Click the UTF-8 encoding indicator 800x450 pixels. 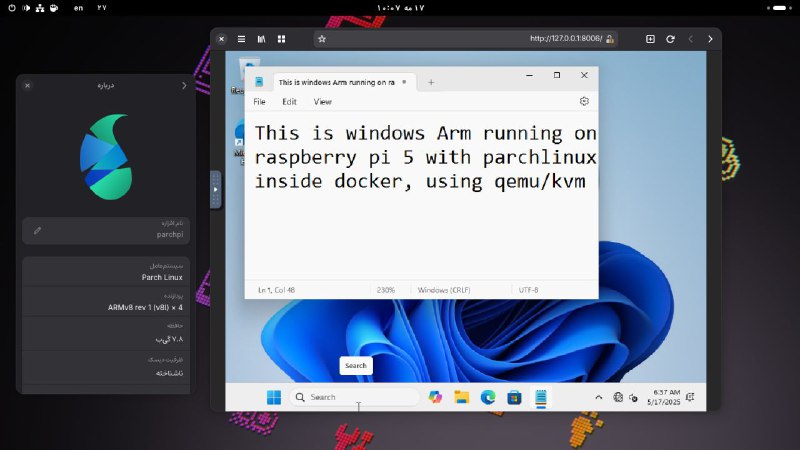pyautogui.click(x=529, y=290)
